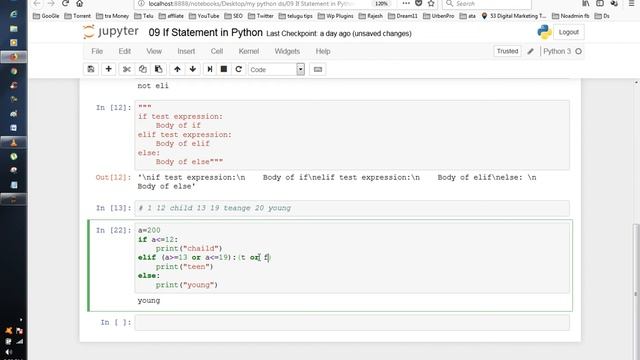The width and height of the screenshot is (640, 360).
Task: Restart the kernel with the circular arrow icon
Action: pos(239,69)
